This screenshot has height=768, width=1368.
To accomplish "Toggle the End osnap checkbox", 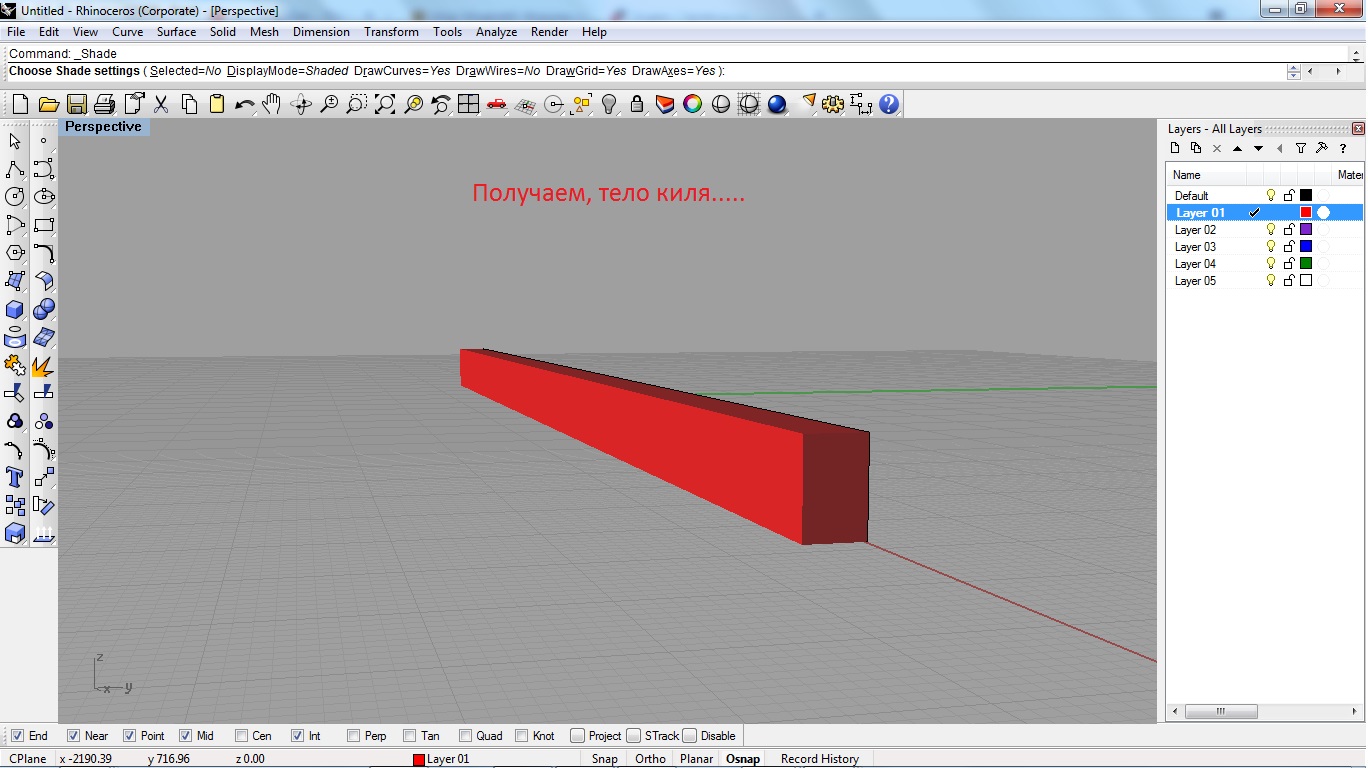I will coord(17,736).
